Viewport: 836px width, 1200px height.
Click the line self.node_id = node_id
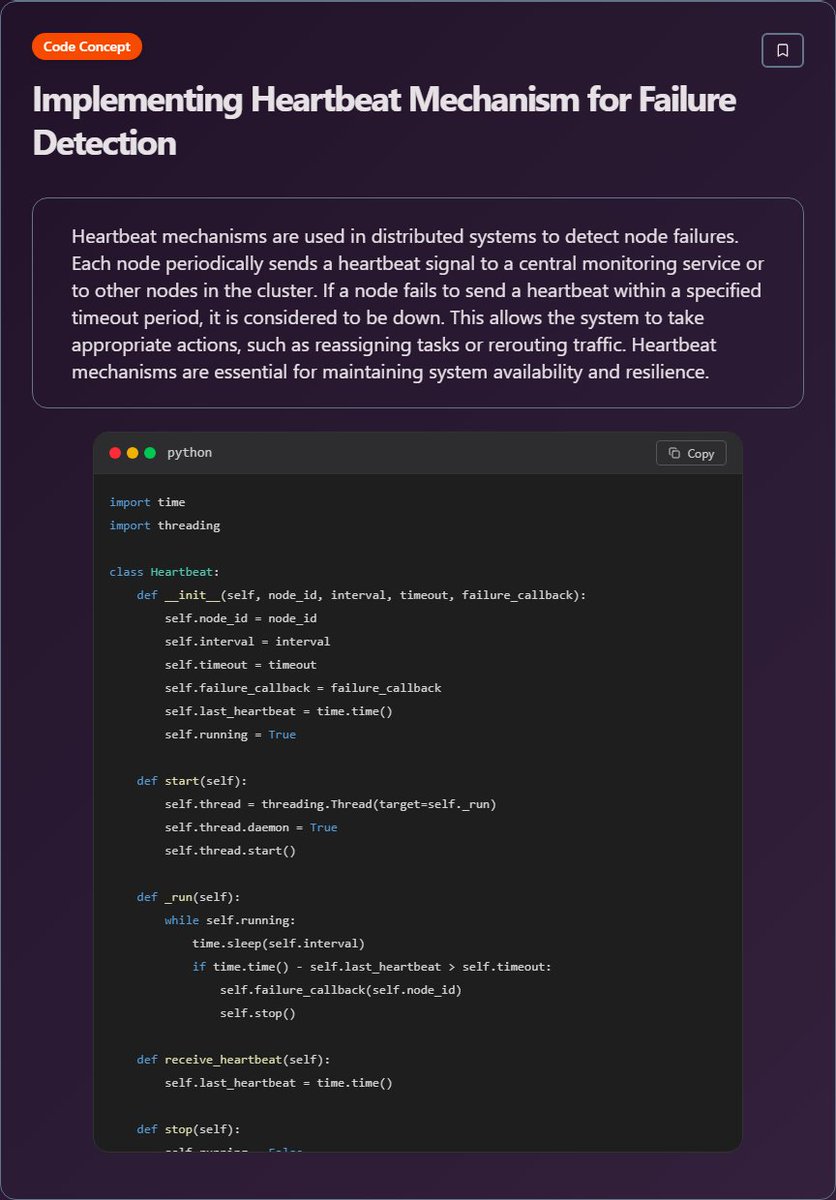coord(241,618)
